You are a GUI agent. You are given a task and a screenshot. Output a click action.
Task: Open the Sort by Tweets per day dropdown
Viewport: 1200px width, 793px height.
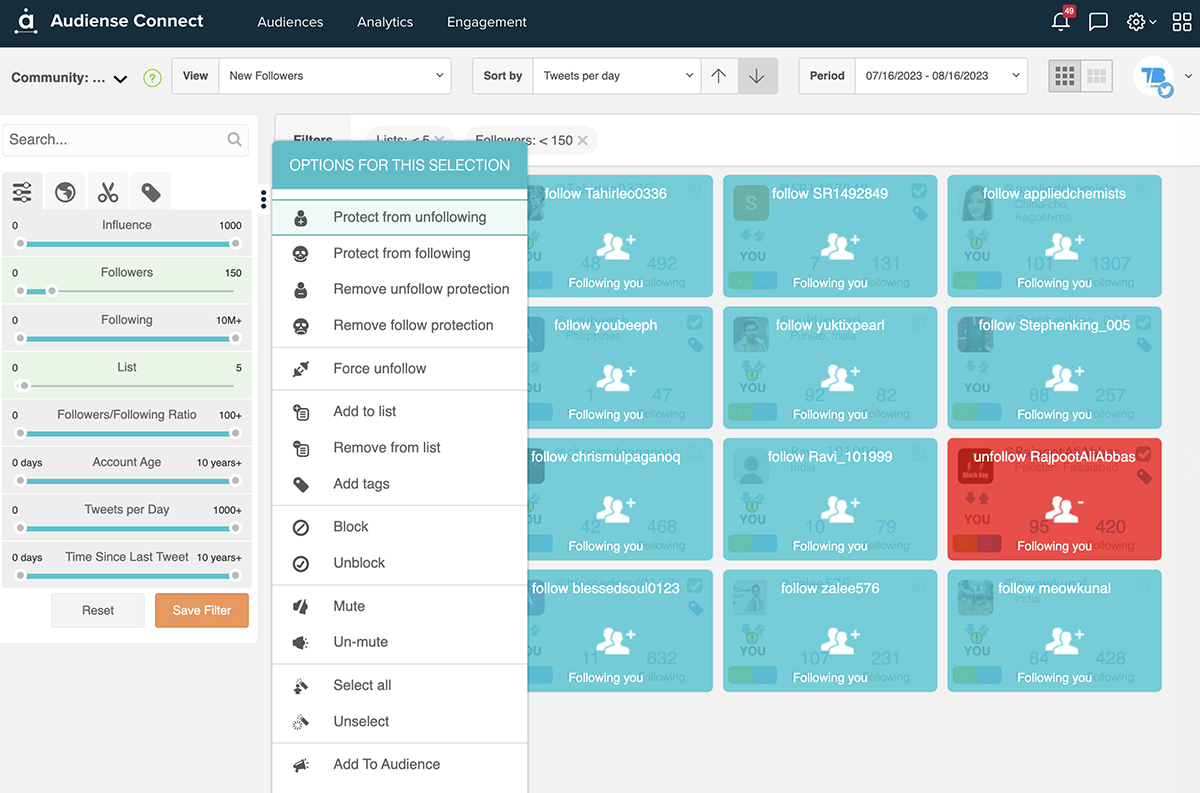[x=616, y=76]
